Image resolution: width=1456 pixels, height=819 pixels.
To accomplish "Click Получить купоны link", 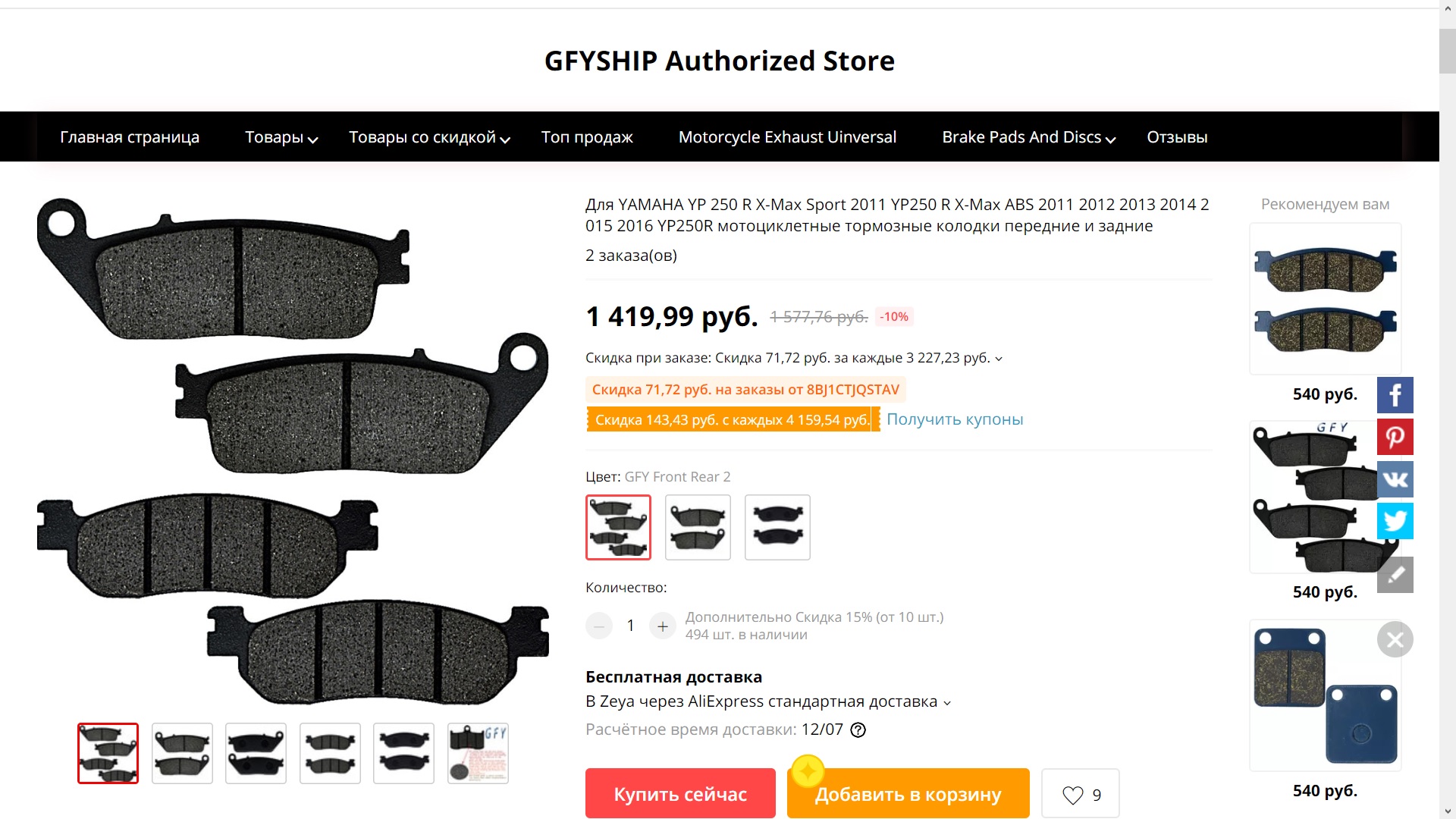I will [x=955, y=419].
